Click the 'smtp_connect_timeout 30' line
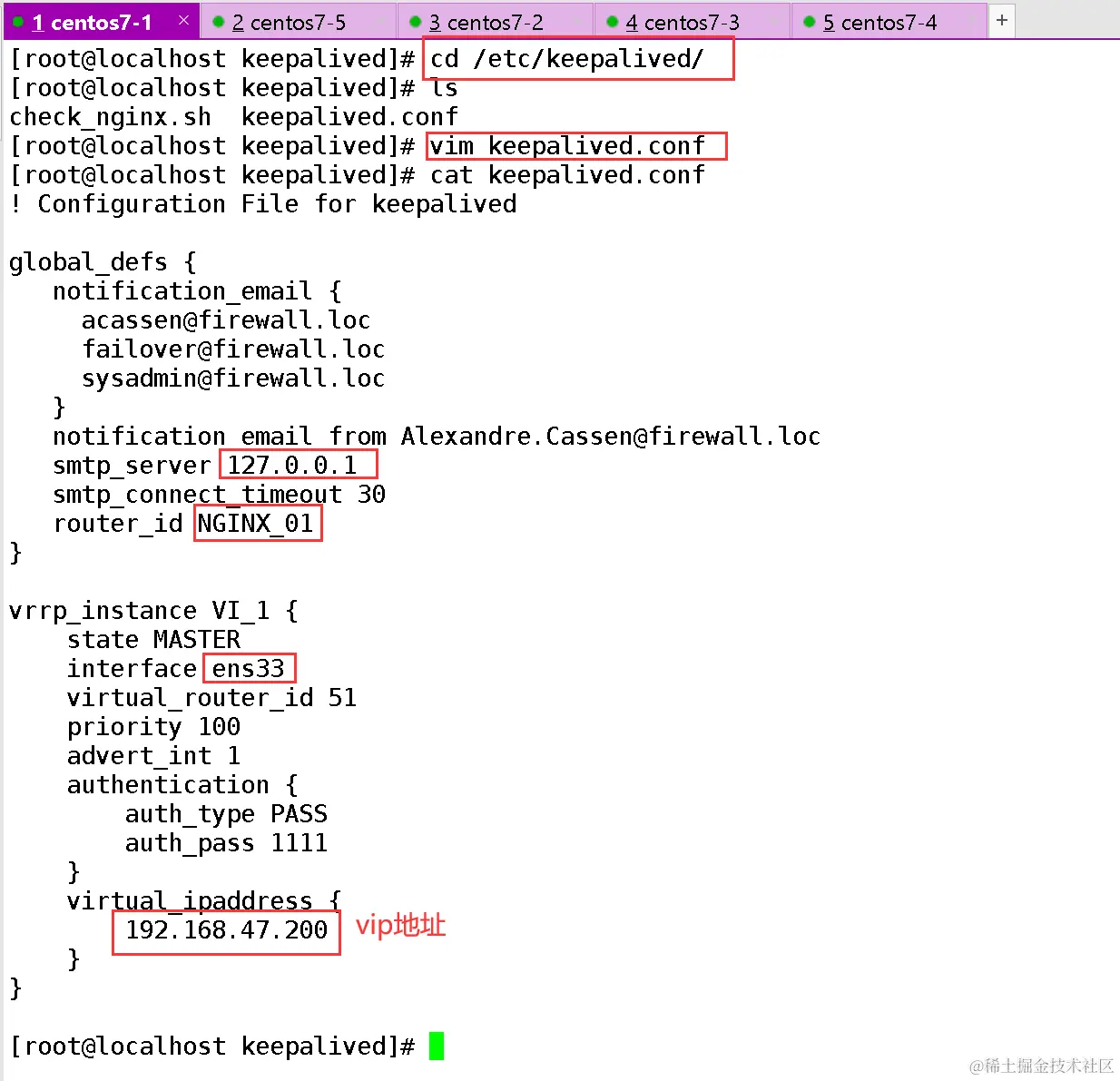The width and height of the screenshot is (1120, 1081). (219, 495)
